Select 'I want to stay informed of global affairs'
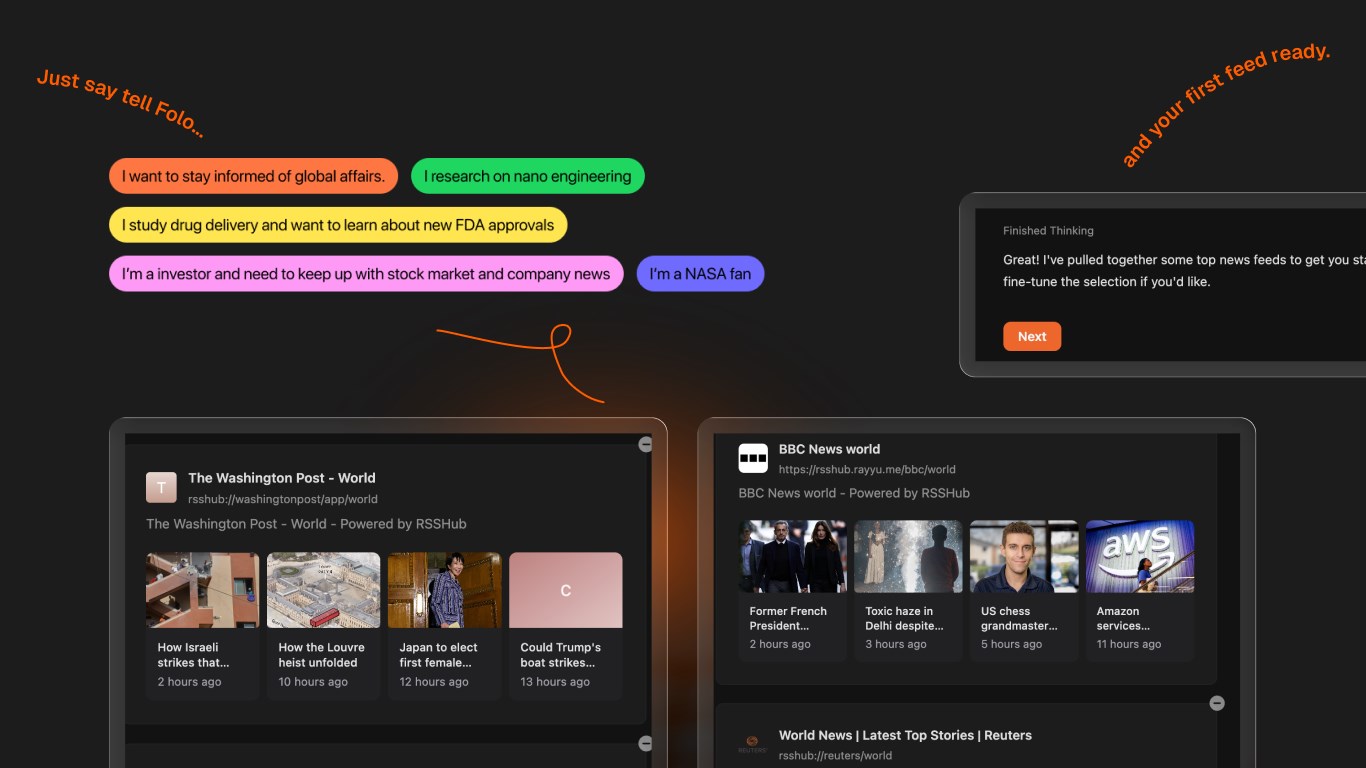Viewport: 1366px width, 768px height. pos(253,176)
